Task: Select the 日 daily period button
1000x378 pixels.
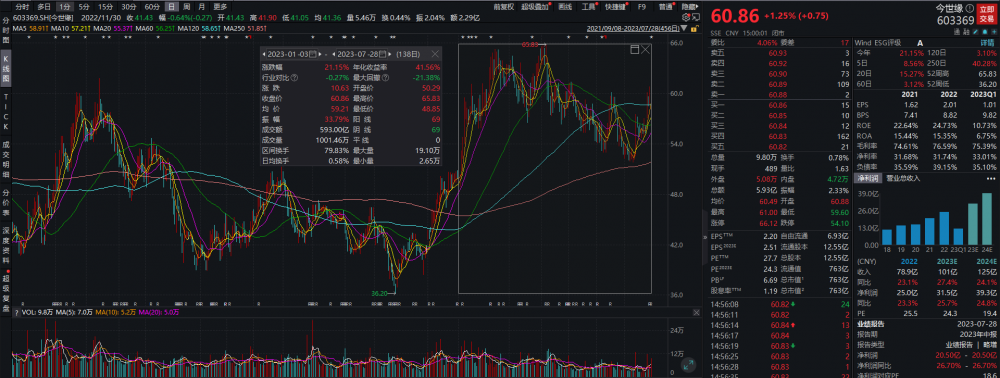Action: pos(171,6)
